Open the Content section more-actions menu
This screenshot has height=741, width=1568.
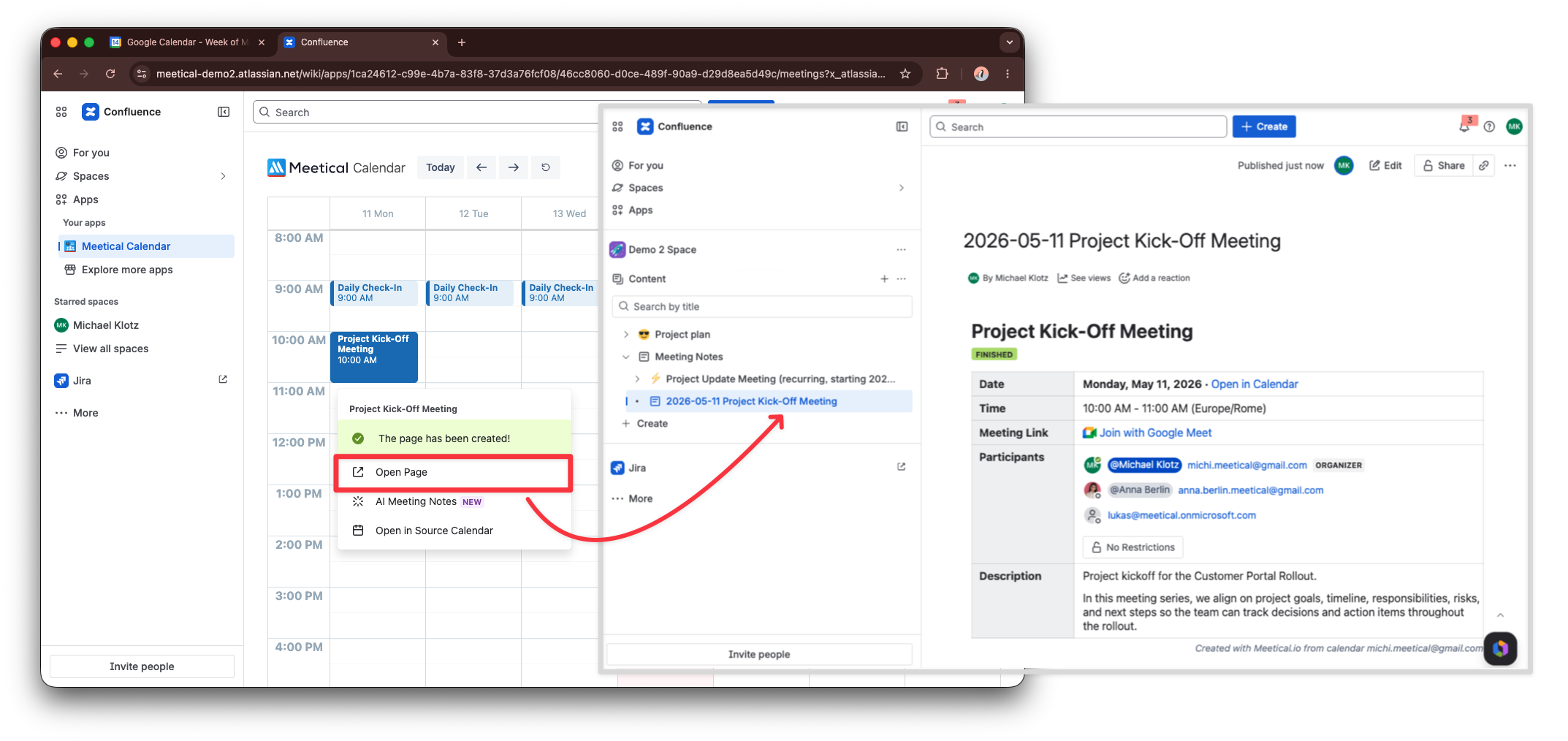[902, 278]
